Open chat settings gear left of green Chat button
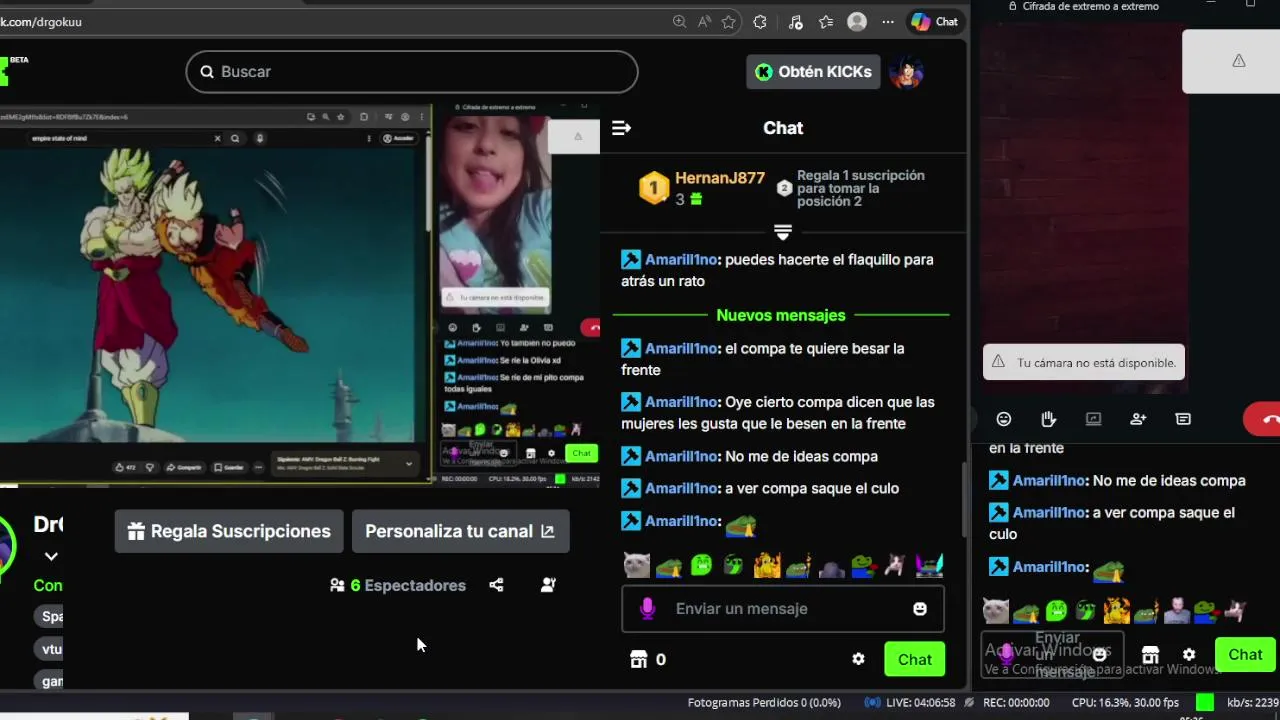Screen dimensions: 1280x720 [858, 659]
